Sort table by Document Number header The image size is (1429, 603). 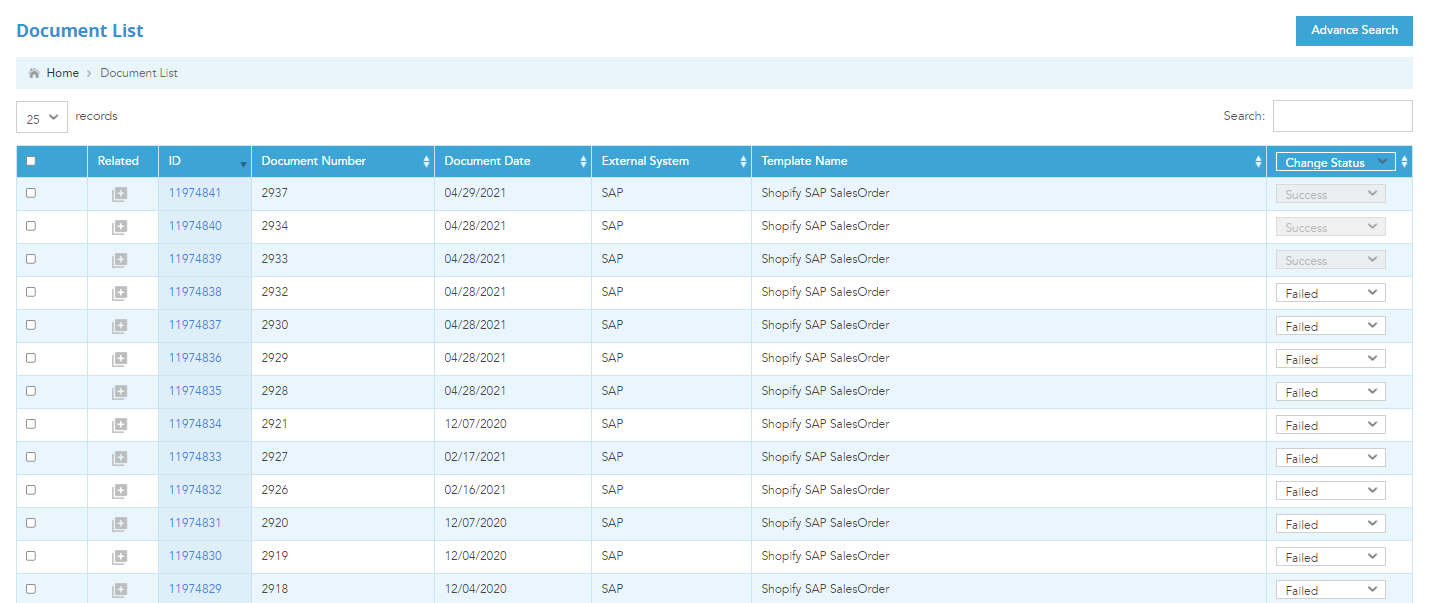[x=314, y=161]
